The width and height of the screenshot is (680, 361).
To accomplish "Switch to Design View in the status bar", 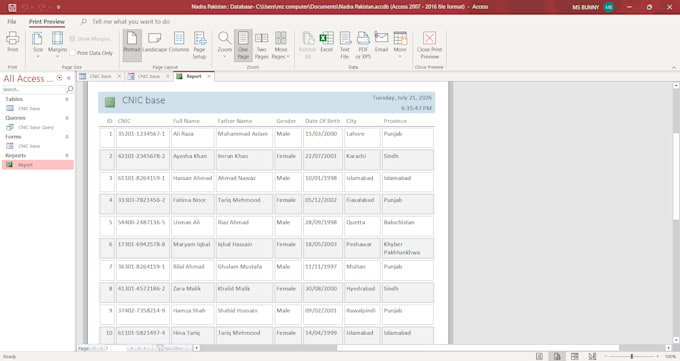I will [592, 356].
